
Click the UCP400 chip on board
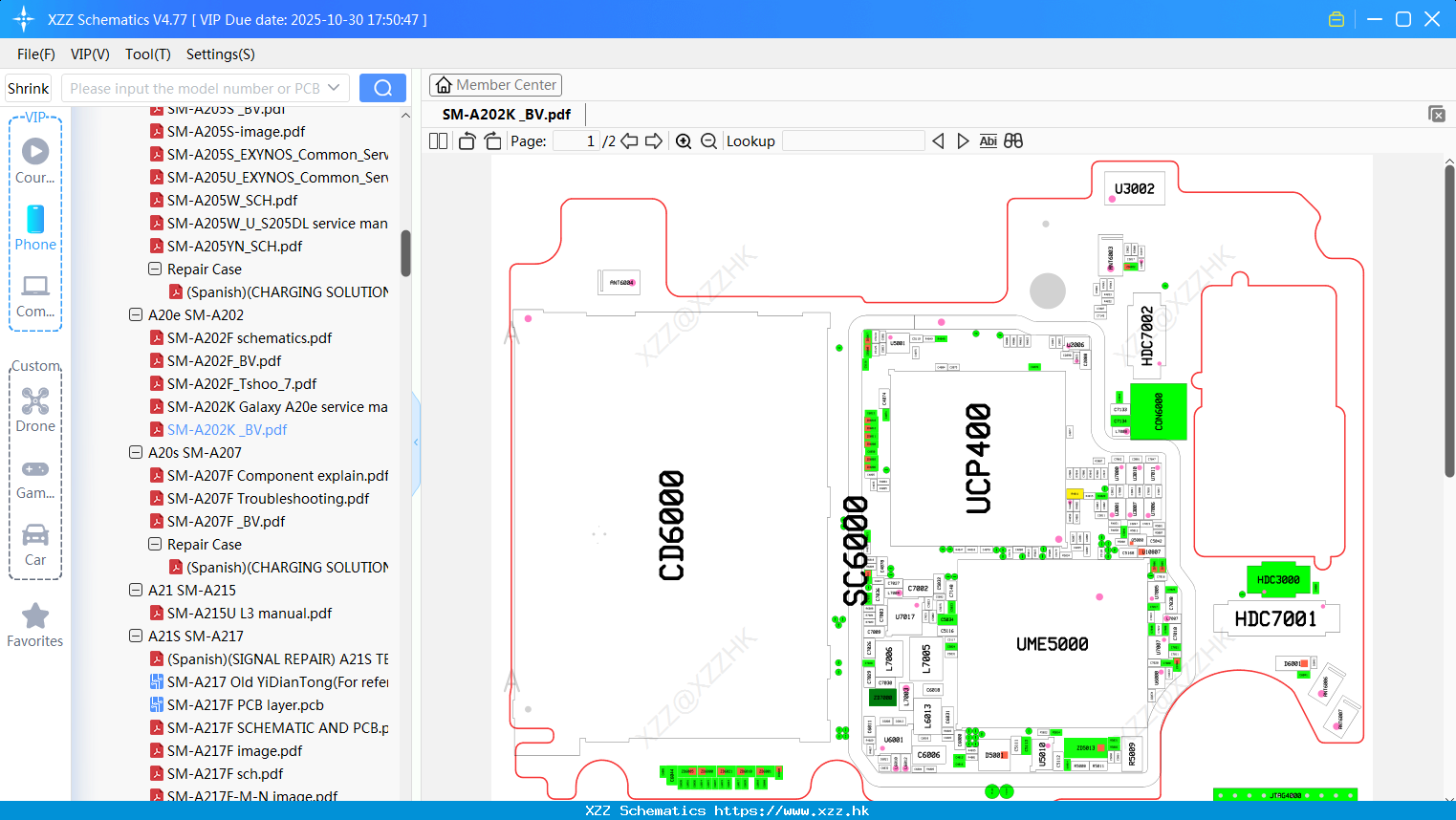click(x=977, y=458)
